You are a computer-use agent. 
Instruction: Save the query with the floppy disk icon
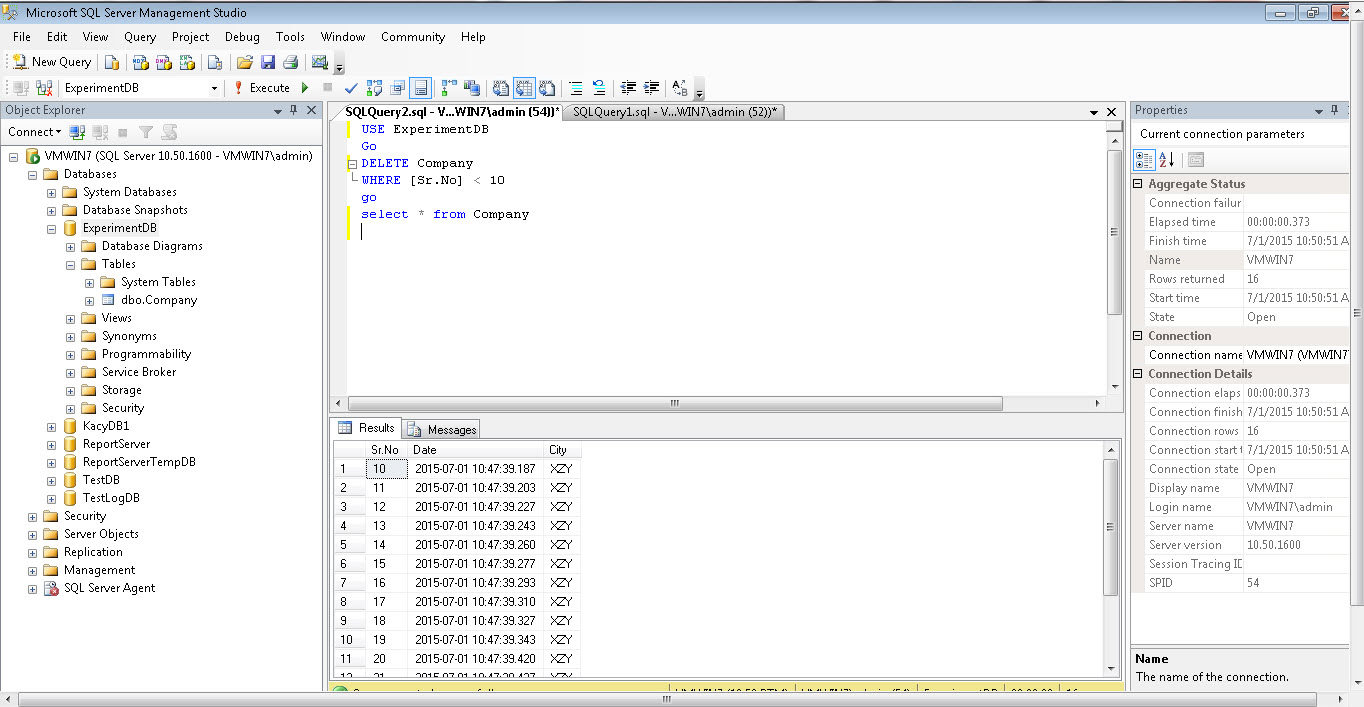coord(267,62)
